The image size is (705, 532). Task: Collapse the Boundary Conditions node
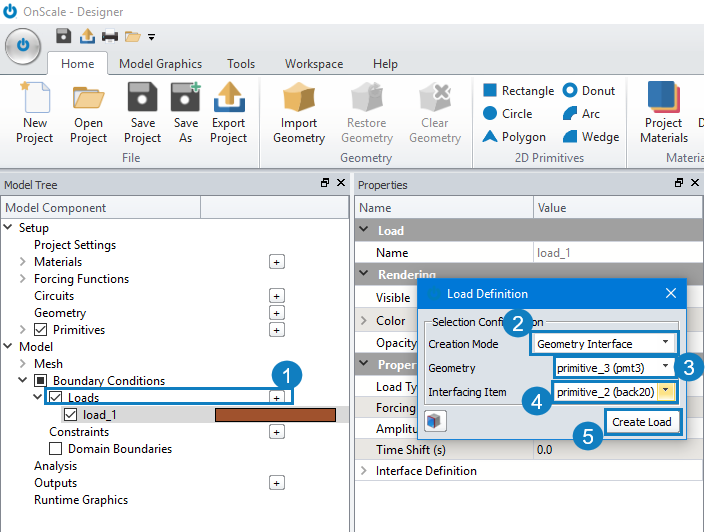click(22, 380)
